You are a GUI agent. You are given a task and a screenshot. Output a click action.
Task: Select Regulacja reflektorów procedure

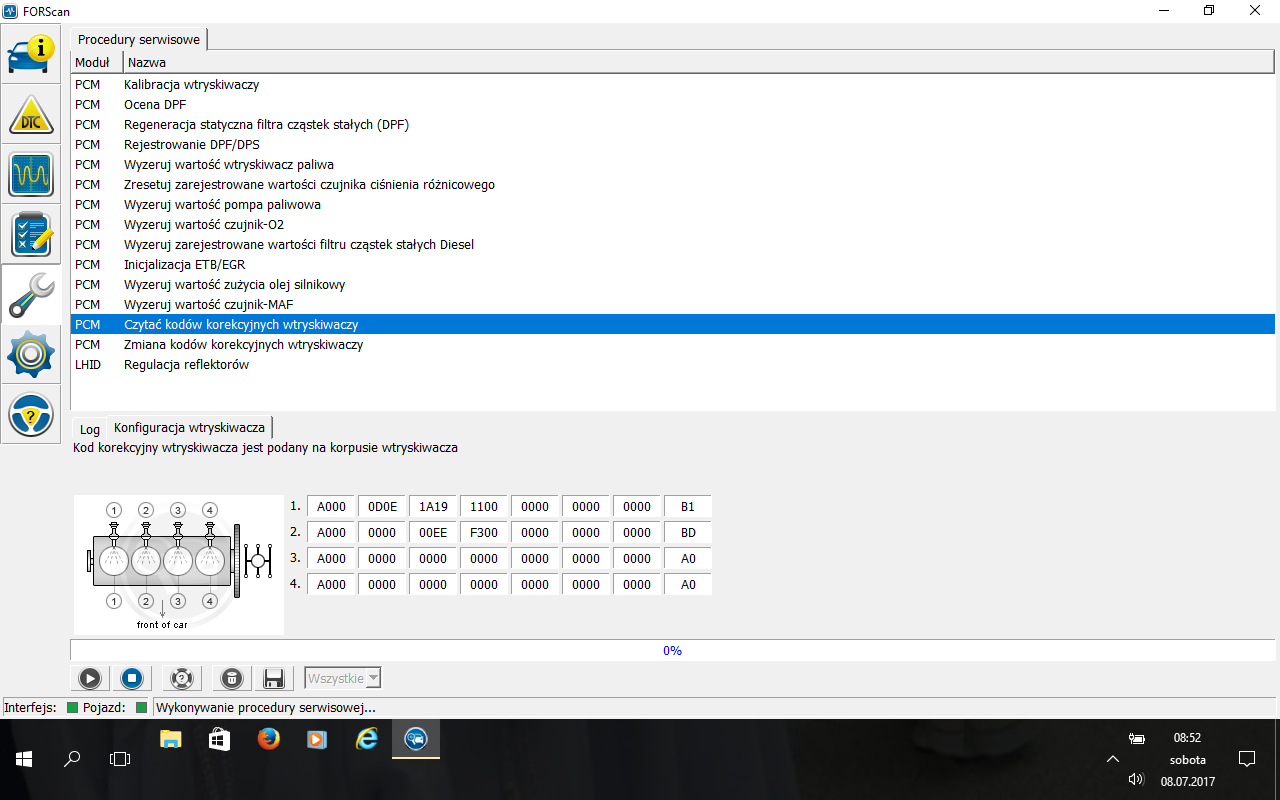[x=186, y=365]
